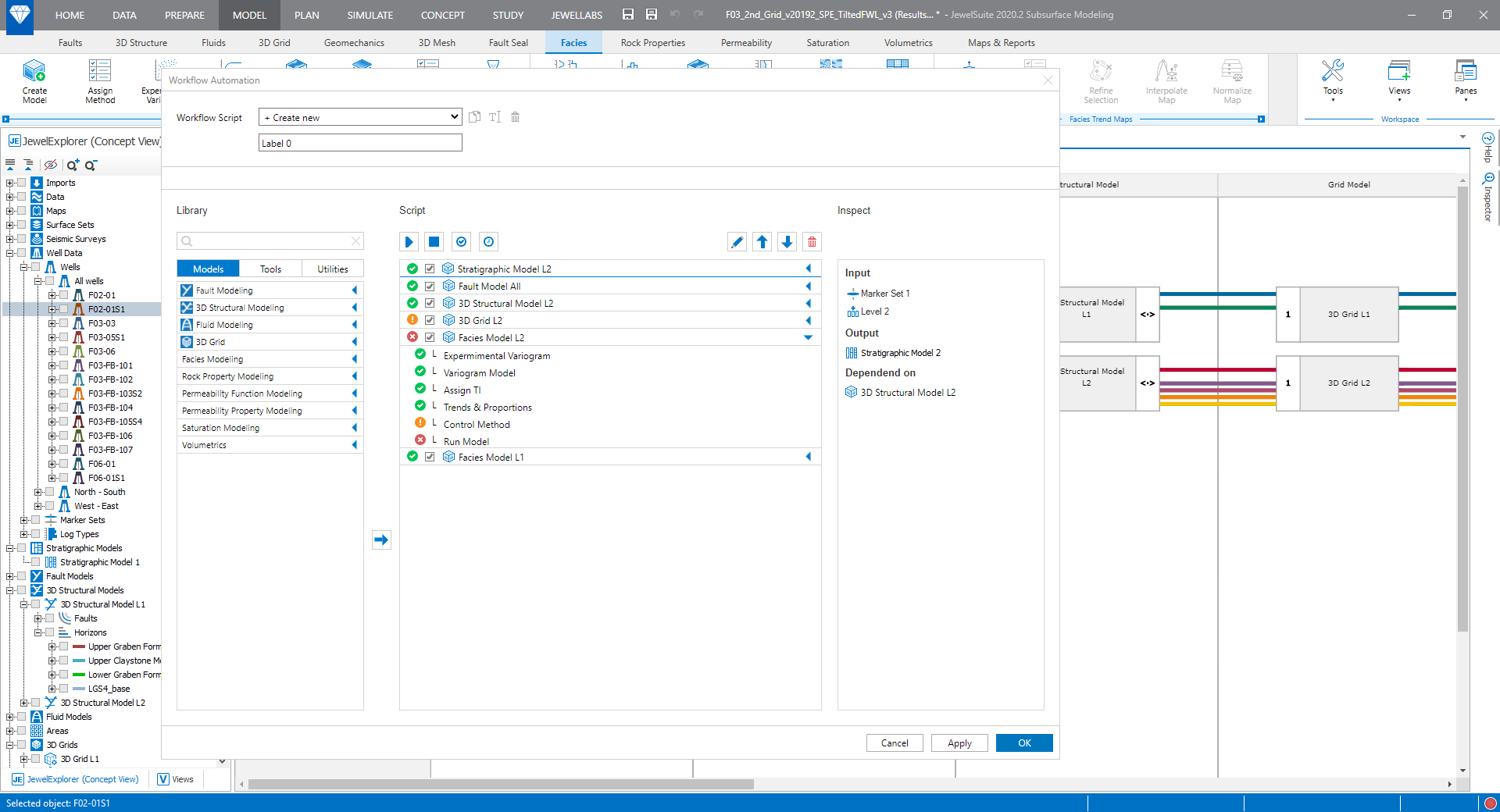Click the clock reset icon in Script toolbar
1500x812 pixels.
(488, 242)
